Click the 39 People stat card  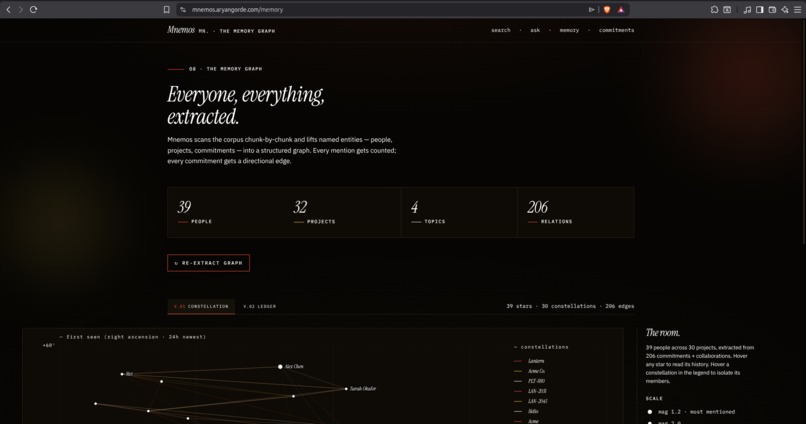point(225,212)
